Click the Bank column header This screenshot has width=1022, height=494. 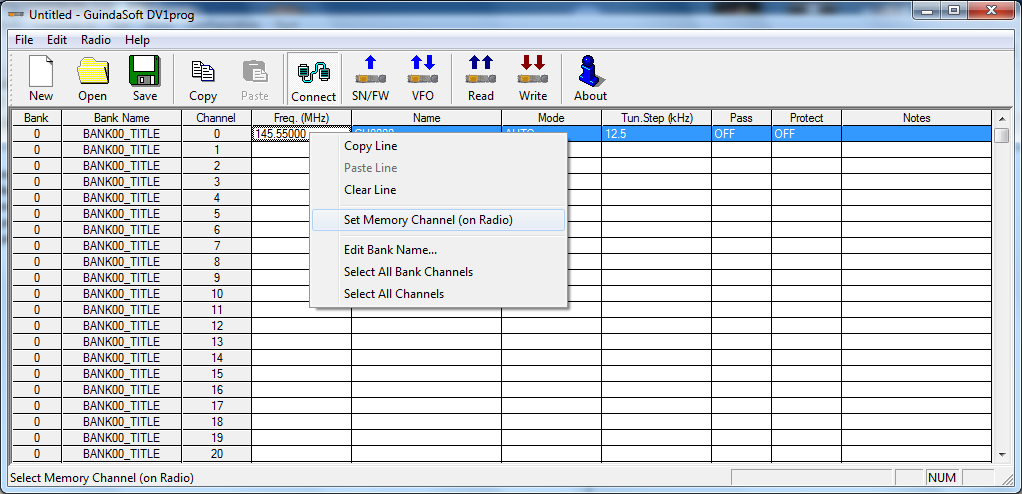(x=36, y=118)
